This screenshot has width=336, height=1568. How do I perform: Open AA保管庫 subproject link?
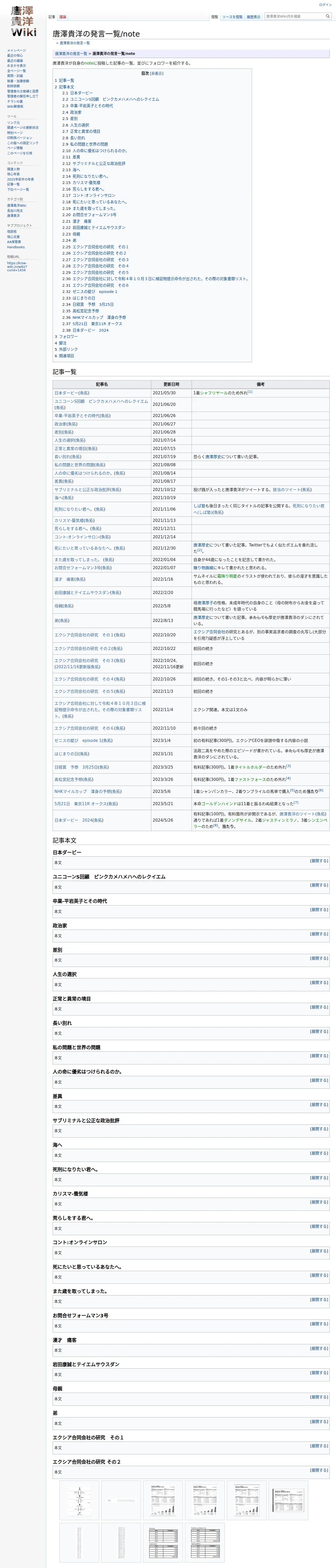(14, 242)
